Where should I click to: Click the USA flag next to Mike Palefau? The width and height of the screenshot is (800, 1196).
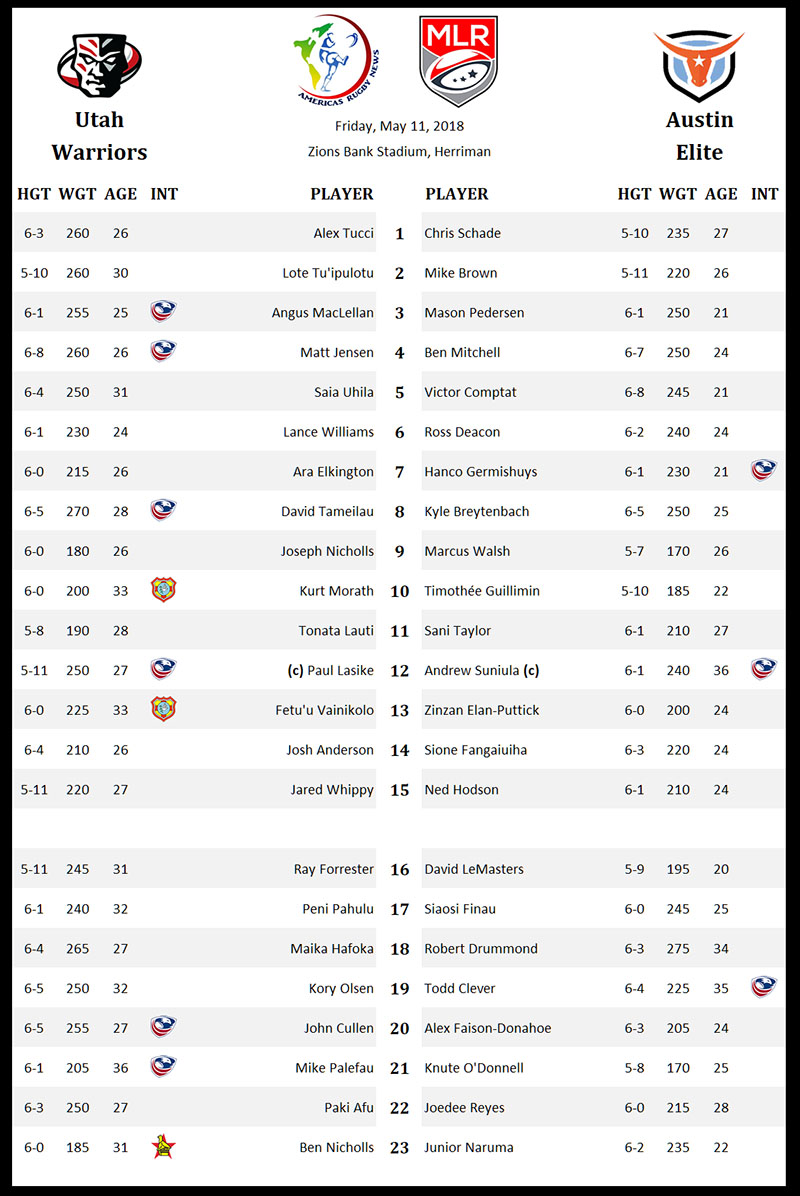click(x=163, y=1067)
